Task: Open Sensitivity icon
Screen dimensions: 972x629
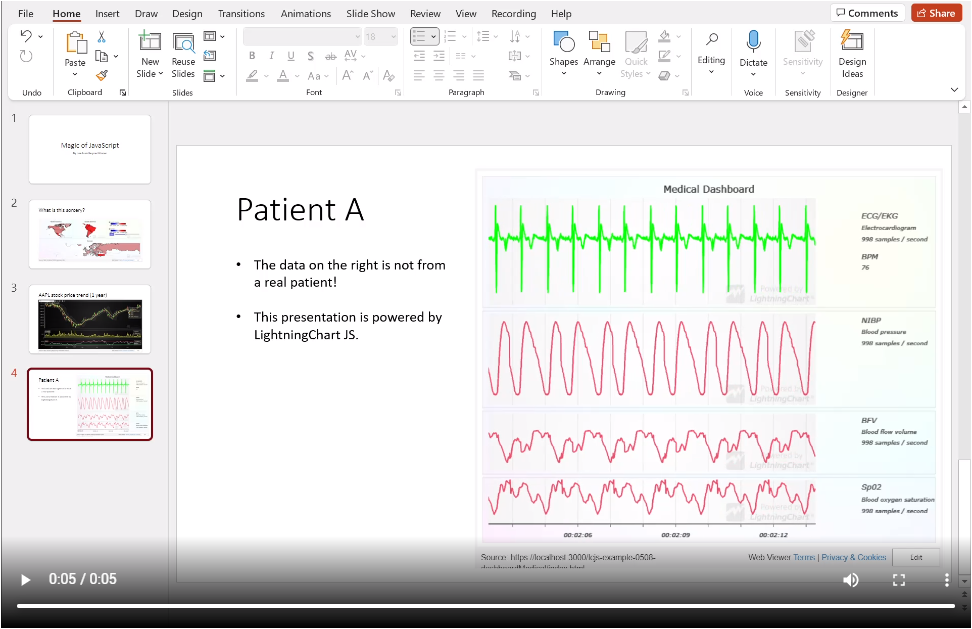Action: pyautogui.click(x=803, y=41)
